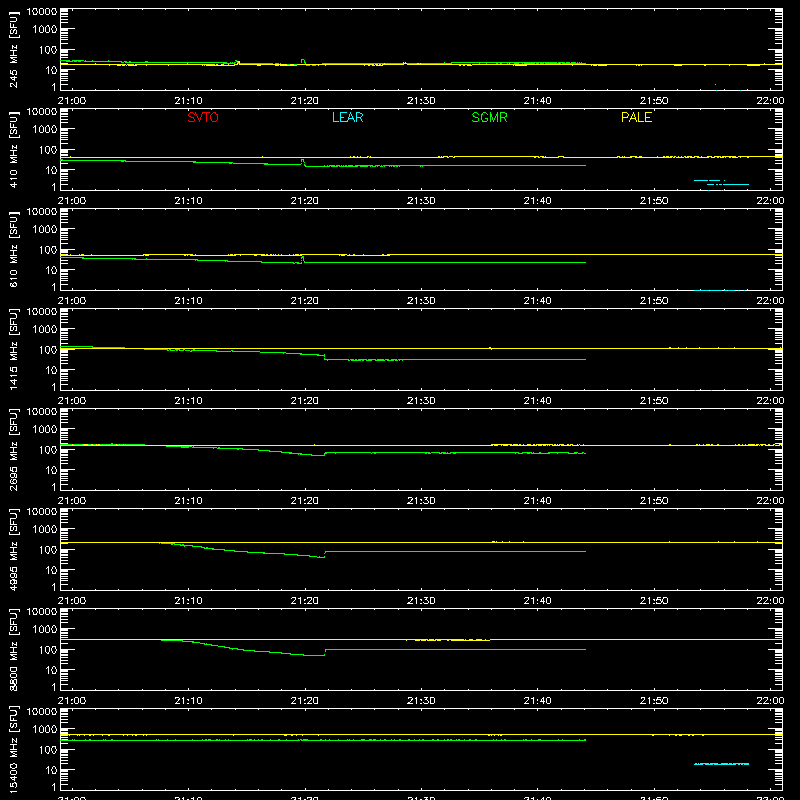Click the 21:40 tick under the 410 MHz plot
800x800 pixels.
coord(537,201)
